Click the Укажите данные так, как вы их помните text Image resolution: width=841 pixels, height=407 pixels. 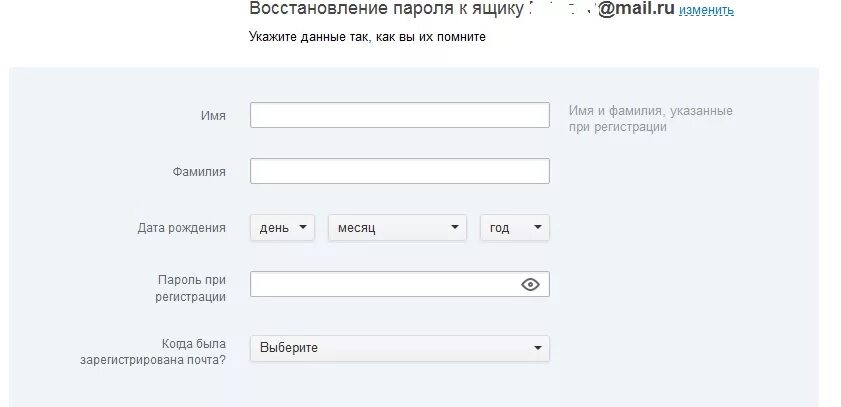tap(367, 36)
